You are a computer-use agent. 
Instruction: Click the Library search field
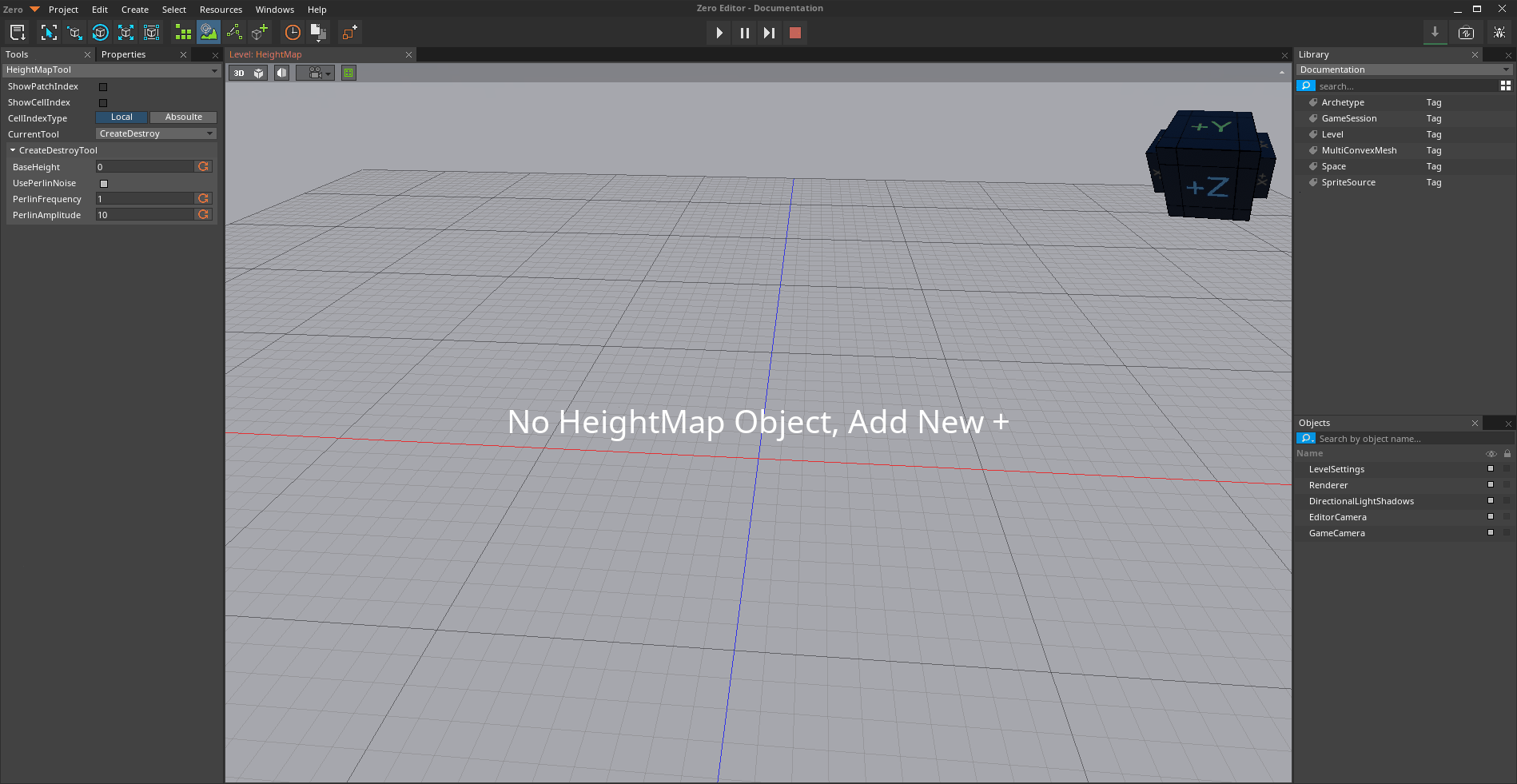point(1407,86)
